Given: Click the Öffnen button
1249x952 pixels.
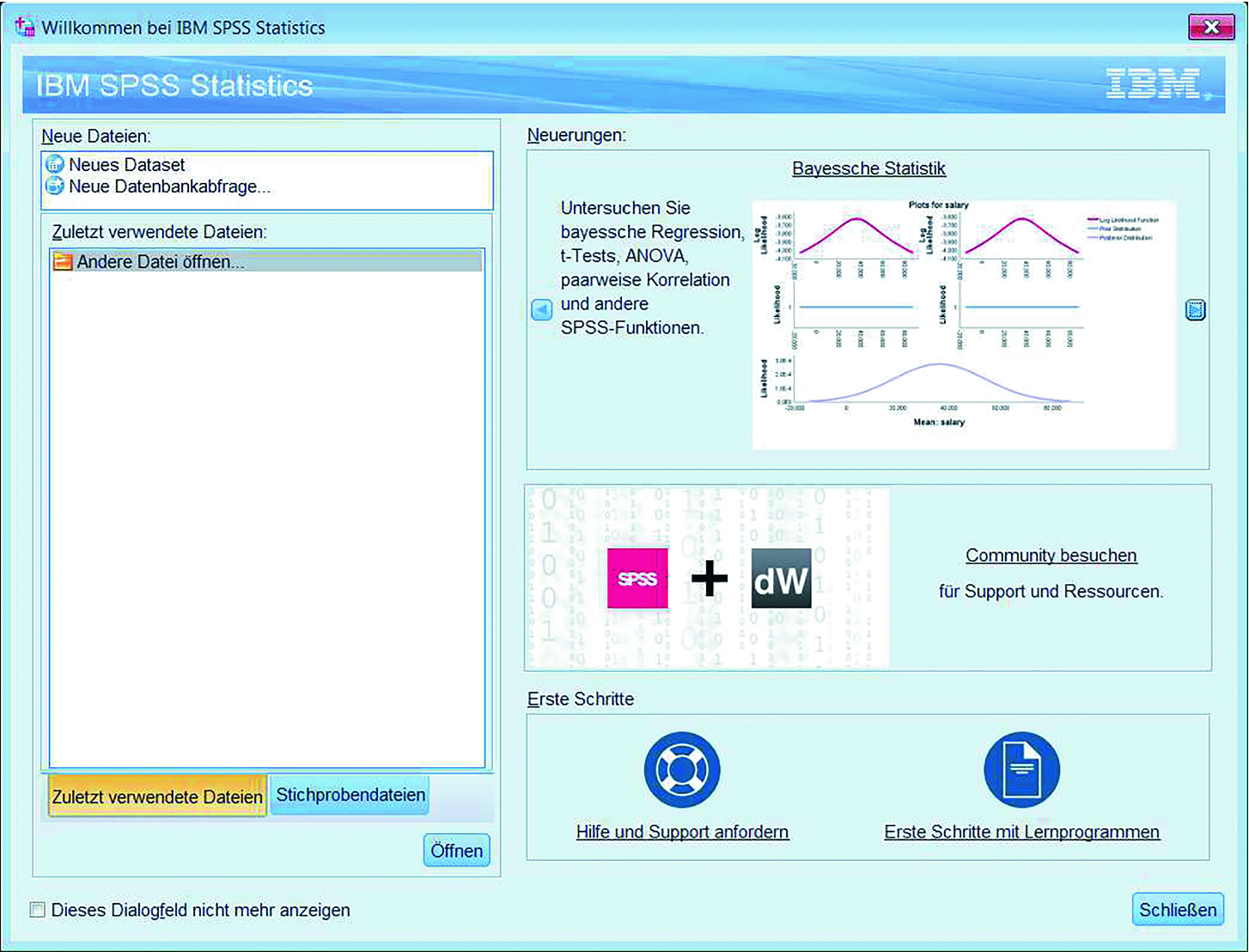Looking at the screenshot, I should 457,851.
